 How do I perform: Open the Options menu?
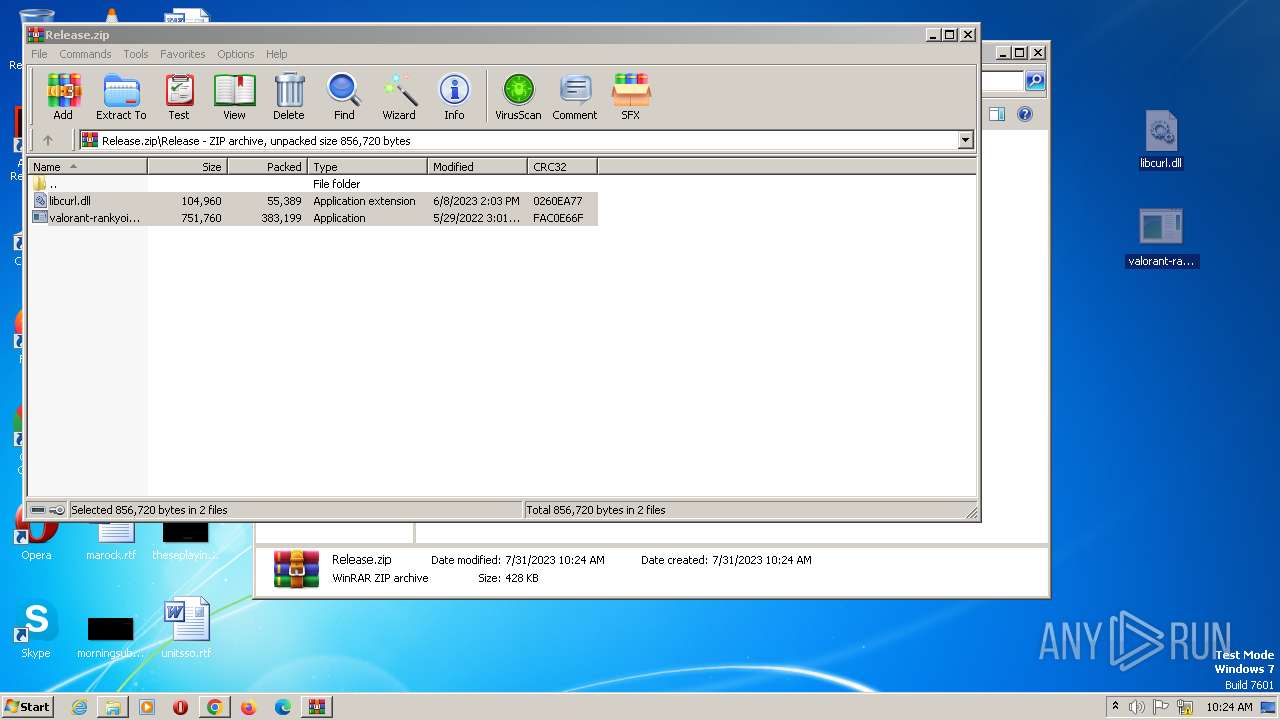click(236, 54)
